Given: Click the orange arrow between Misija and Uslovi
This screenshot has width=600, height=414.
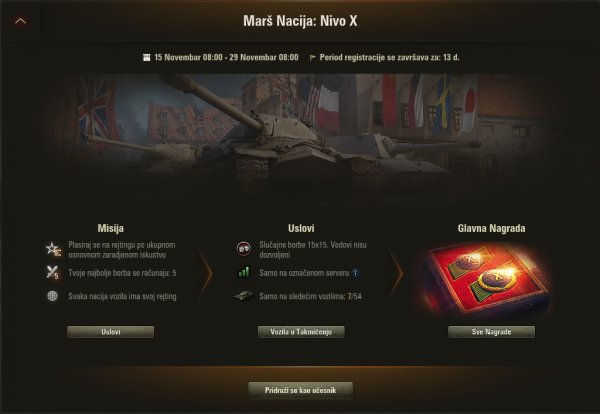Looking at the screenshot, I should 205,272.
